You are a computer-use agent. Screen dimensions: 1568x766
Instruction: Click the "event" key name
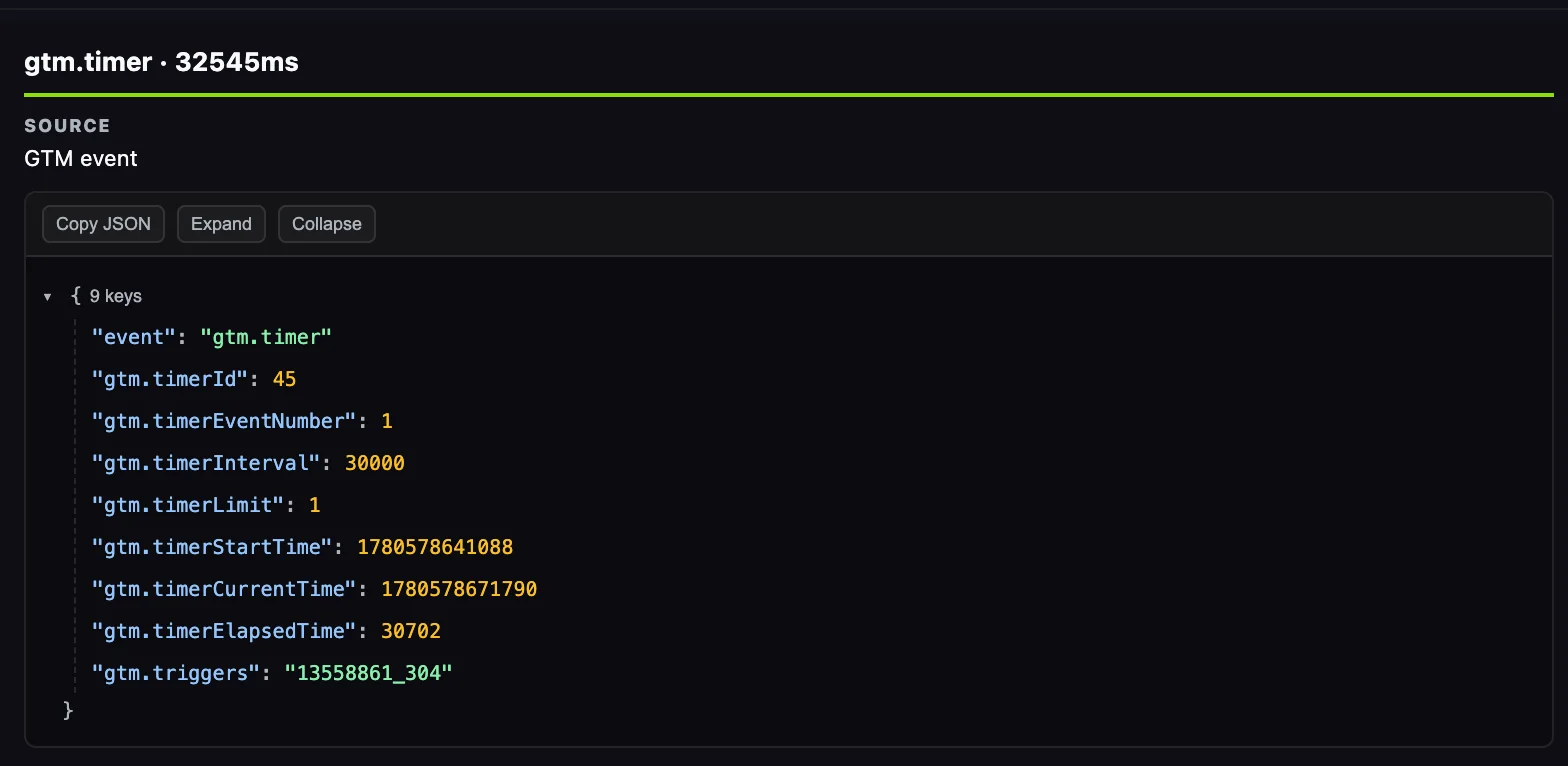point(134,337)
